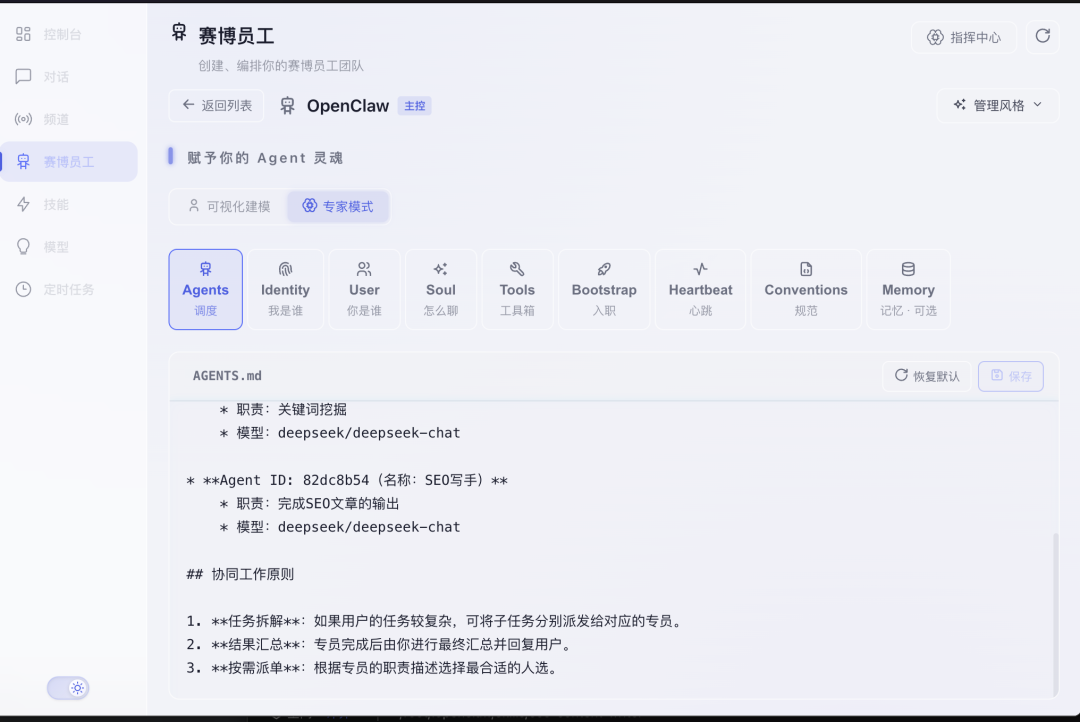
Task: Select the Agents 调度 tab
Action: [x=205, y=289]
